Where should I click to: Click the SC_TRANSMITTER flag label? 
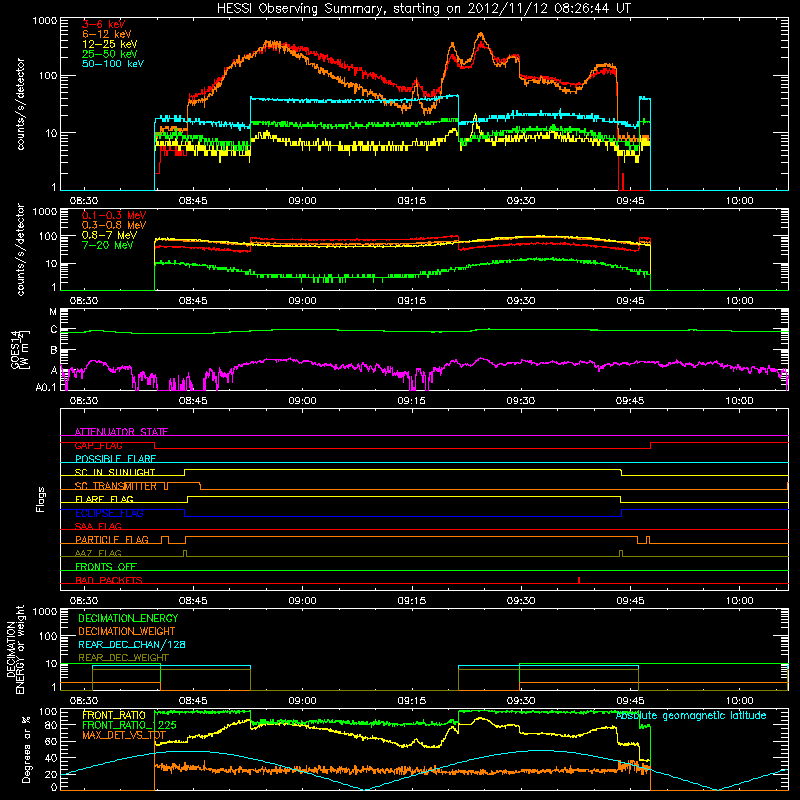click(116, 486)
